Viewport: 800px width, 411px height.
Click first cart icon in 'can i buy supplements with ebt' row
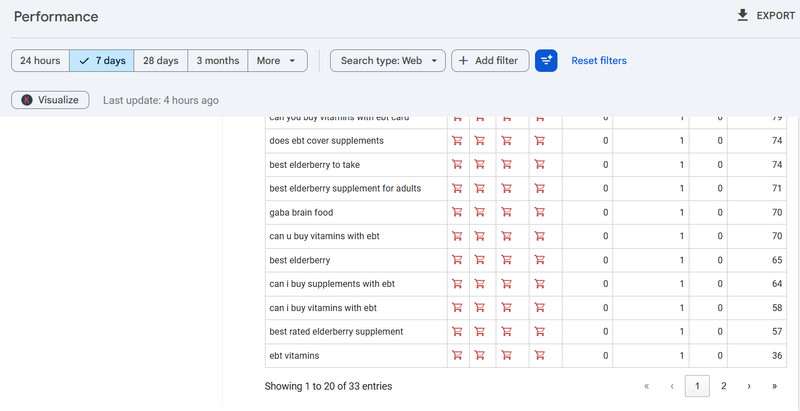click(457, 284)
